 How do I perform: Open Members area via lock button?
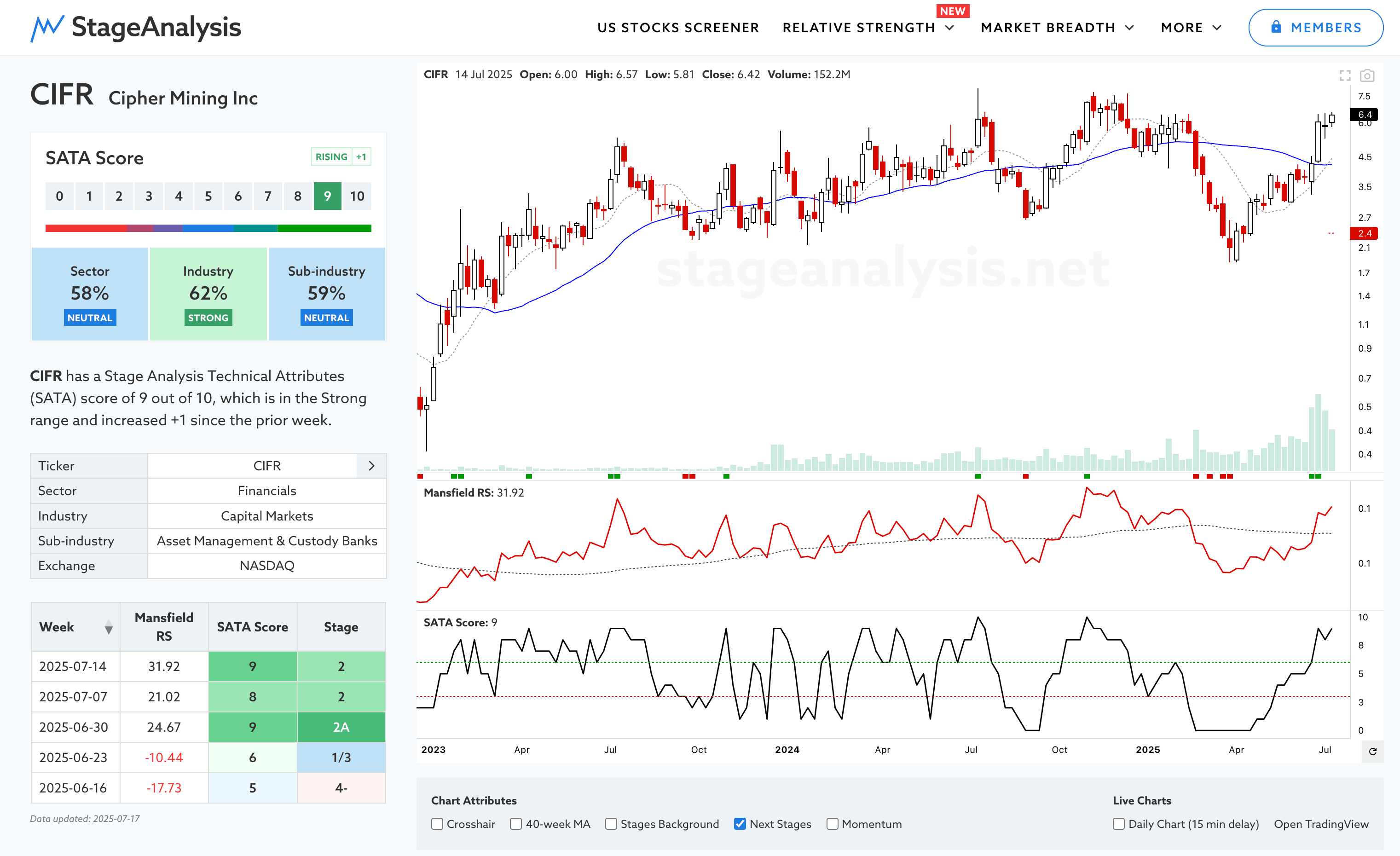click(x=1315, y=27)
